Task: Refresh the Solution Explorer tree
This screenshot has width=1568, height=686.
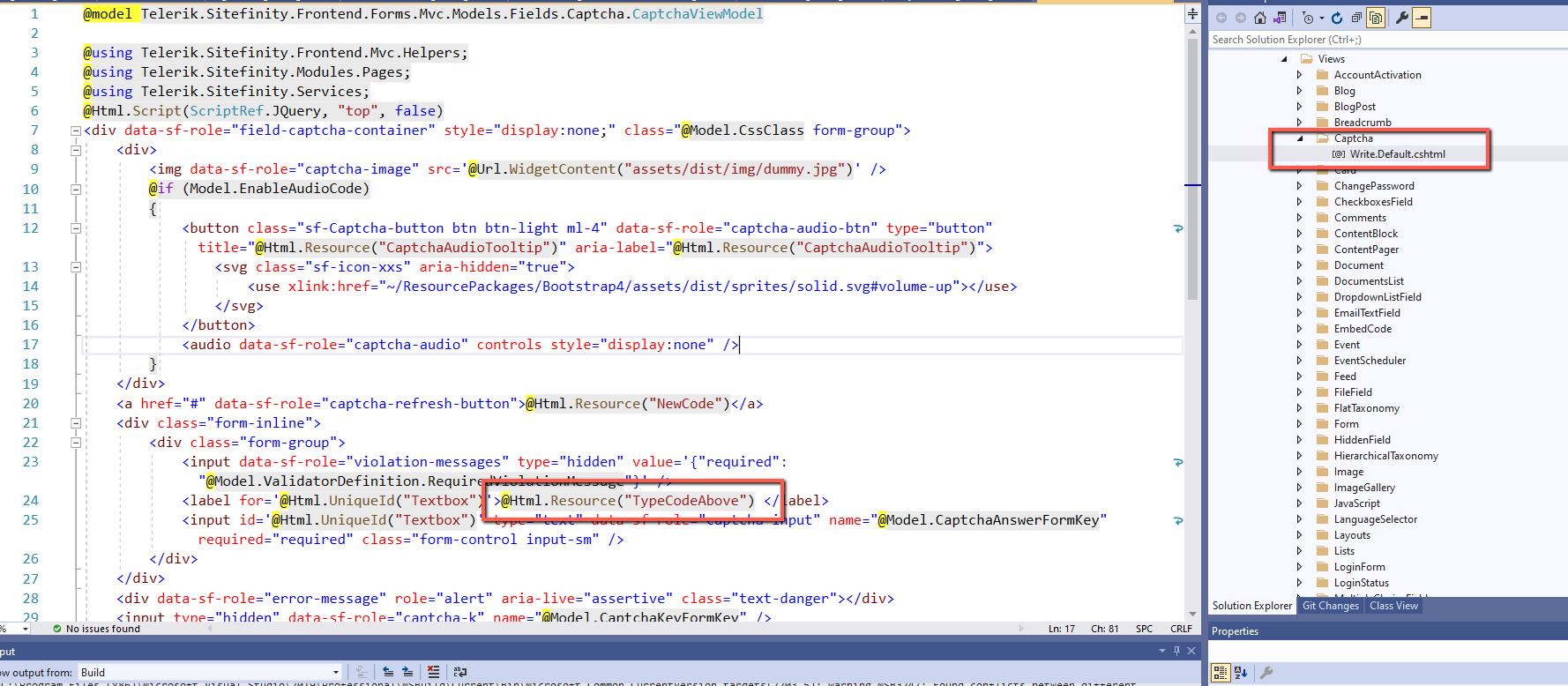Action: (1337, 18)
